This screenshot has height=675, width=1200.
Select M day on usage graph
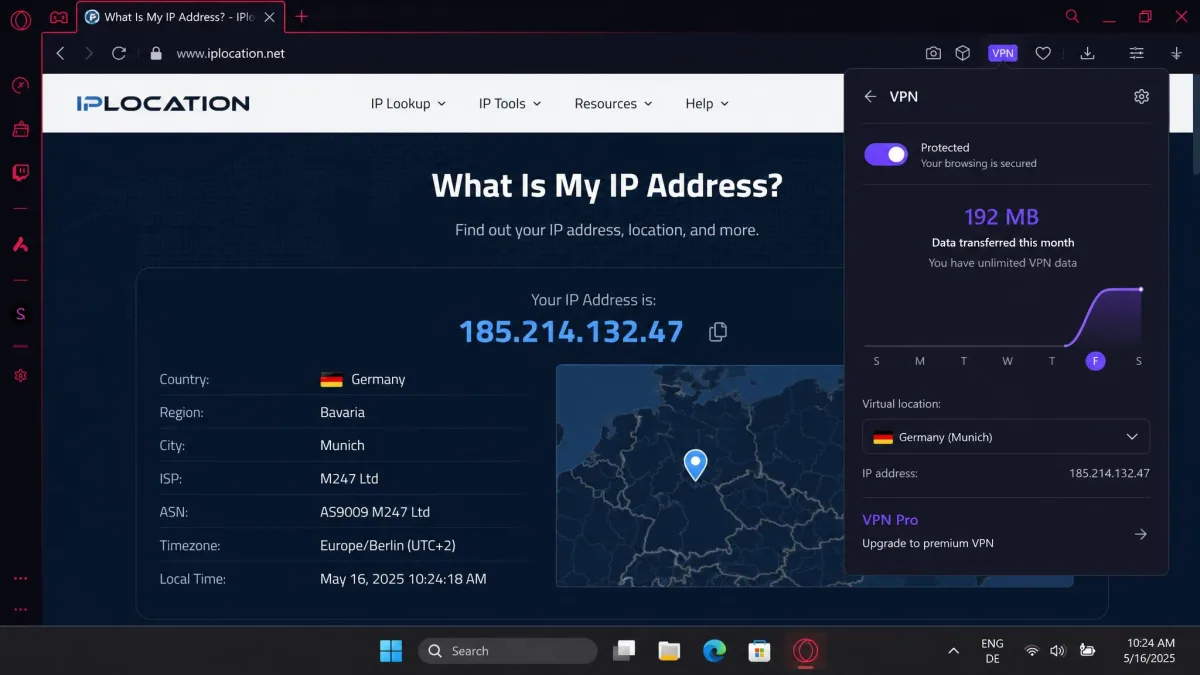pos(920,361)
